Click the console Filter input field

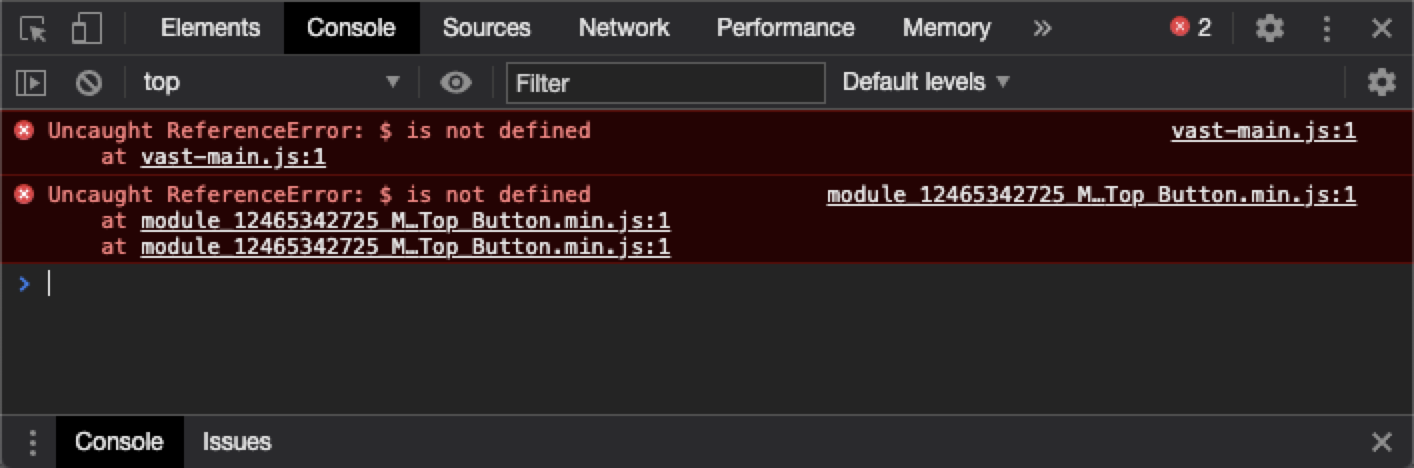pyautogui.click(x=665, y=83)
